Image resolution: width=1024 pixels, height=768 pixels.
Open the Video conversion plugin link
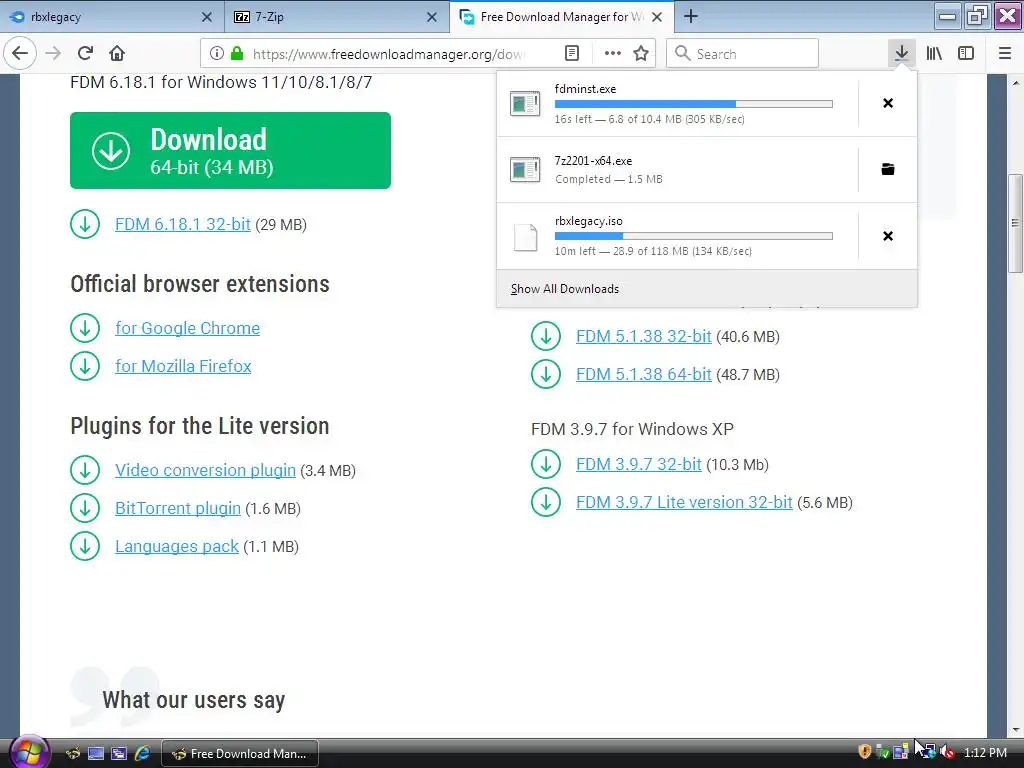pos(206,470)
